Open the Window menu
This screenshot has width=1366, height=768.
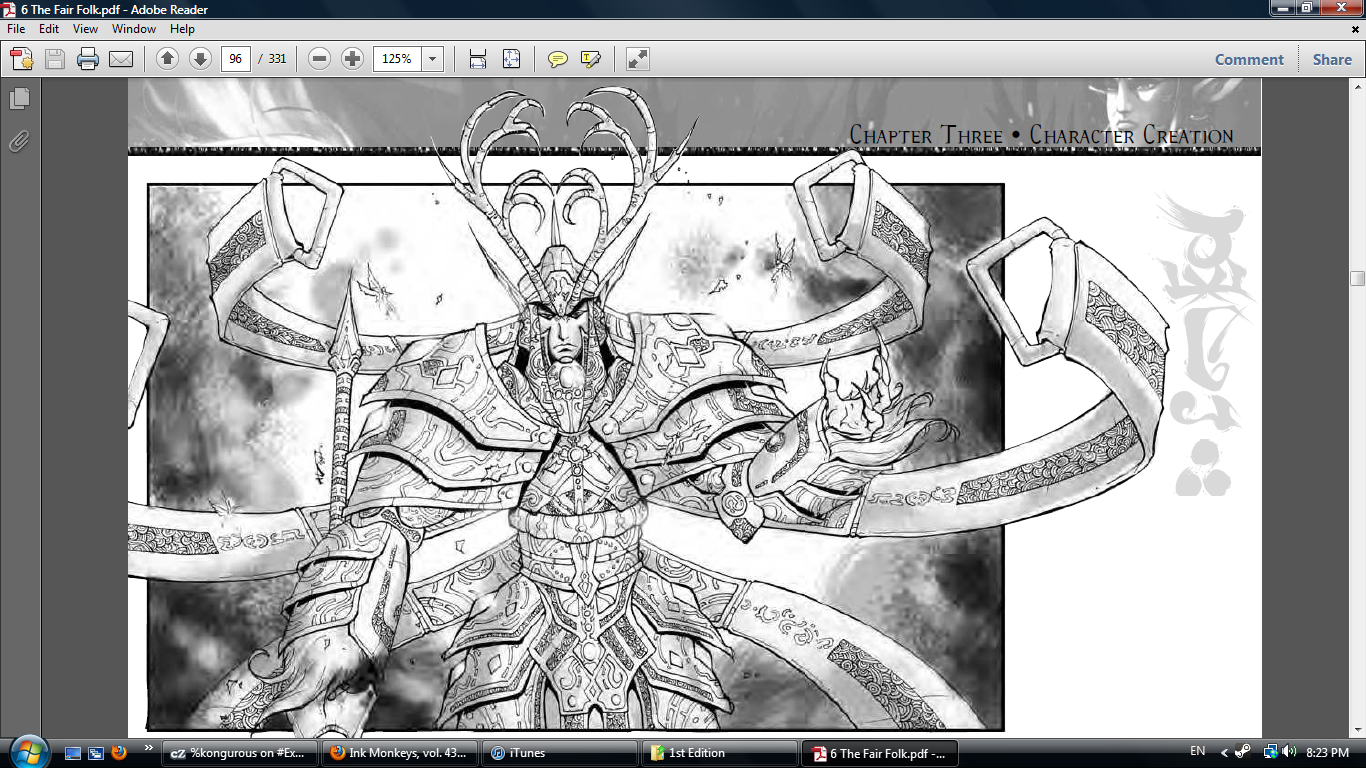point(134,29)
